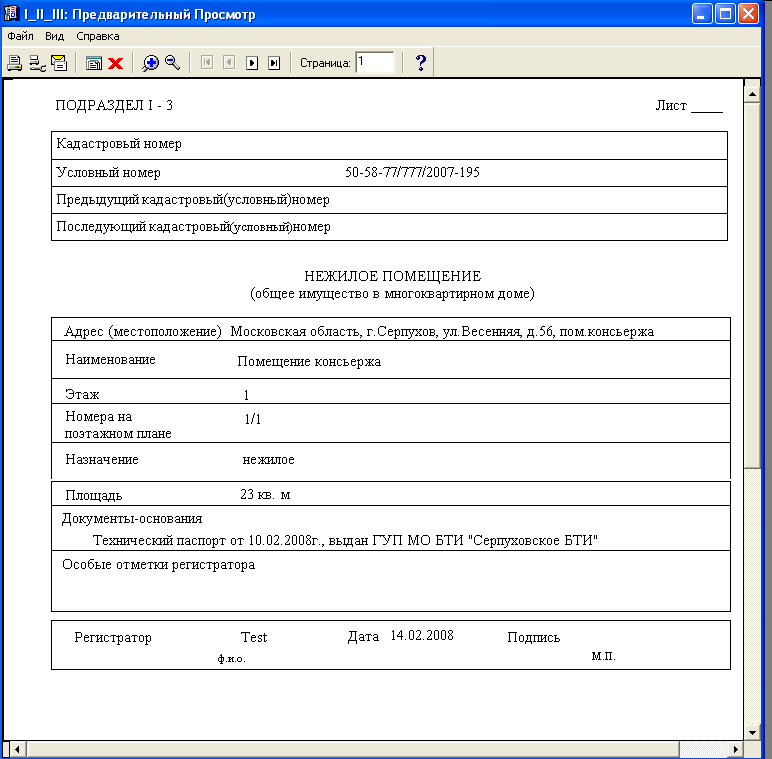Minimize the preview window
The width and height of the screenshot is (772, 759).
[x=702, y=13]
